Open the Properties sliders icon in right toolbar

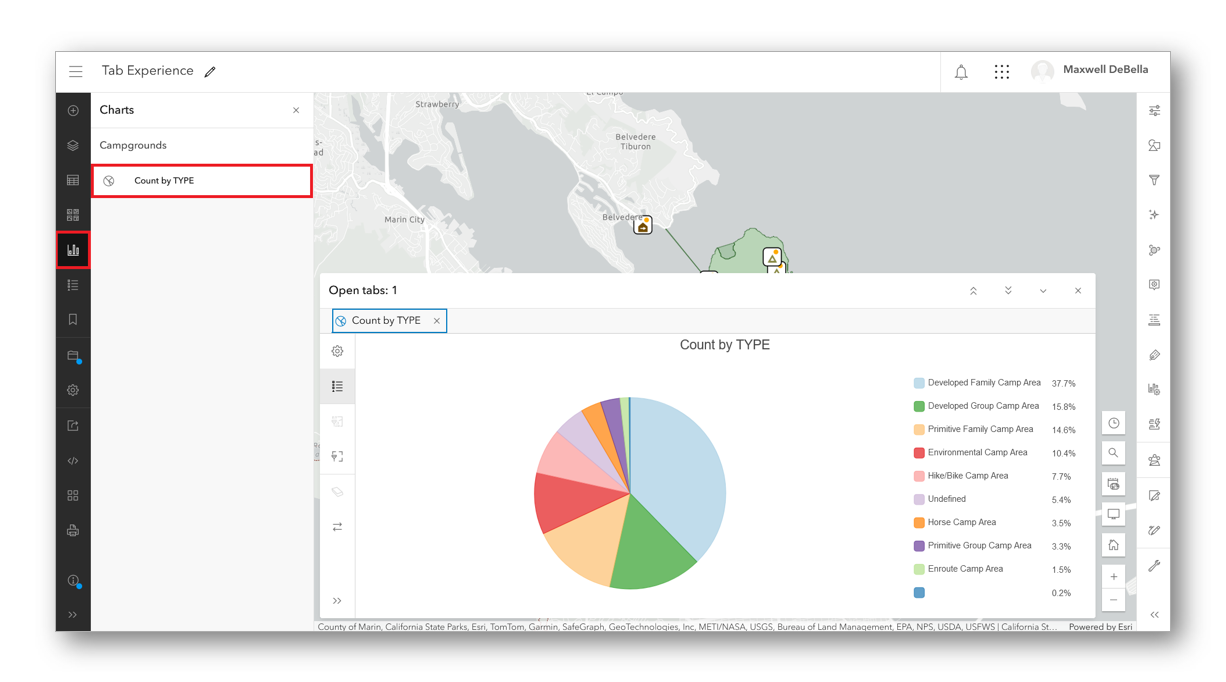pos(1154,111)
